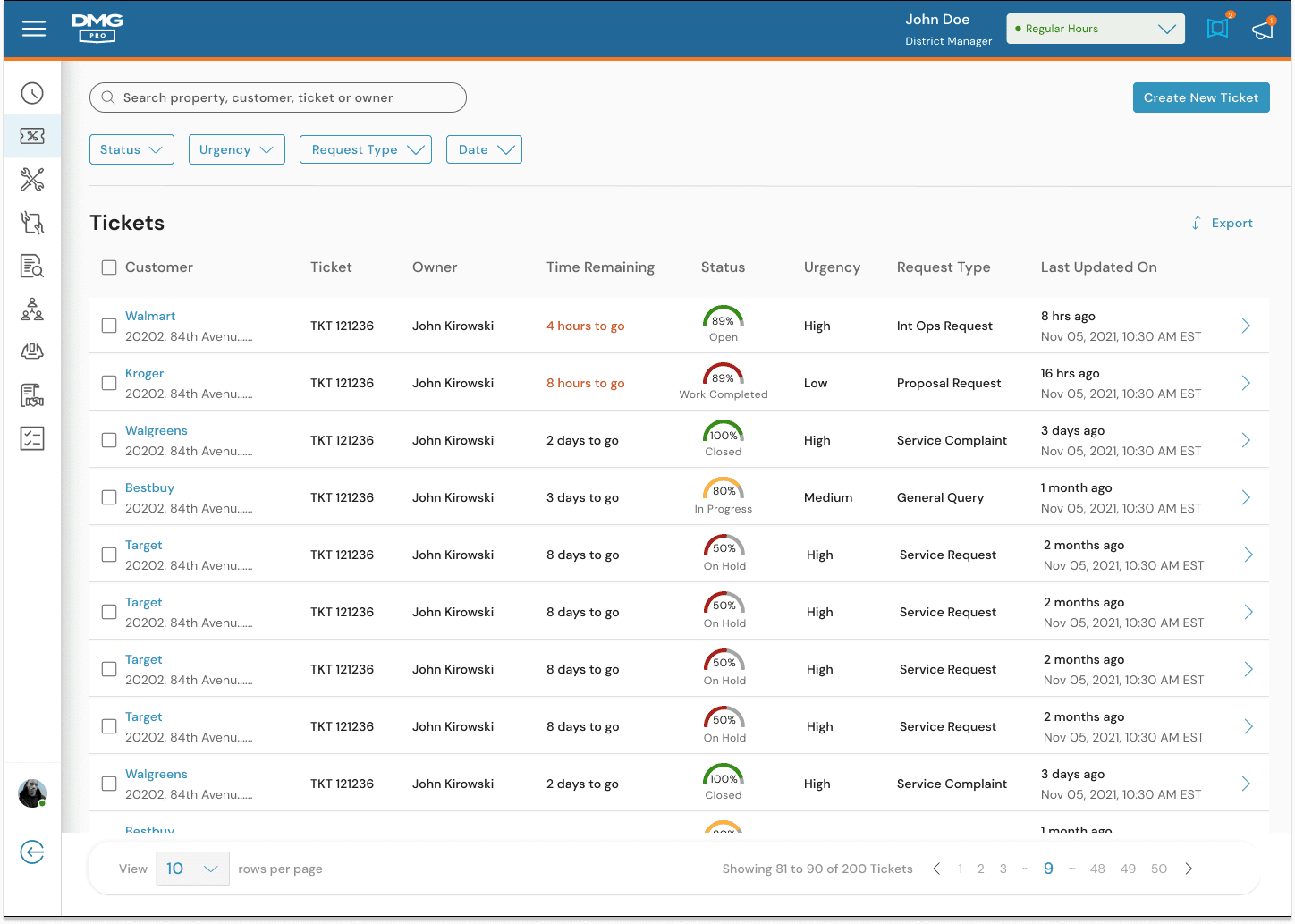The height and width of the screenshot is (924, 1295).
Task: Open the Regular Hours dropdown
Action: click(1096, 29)
